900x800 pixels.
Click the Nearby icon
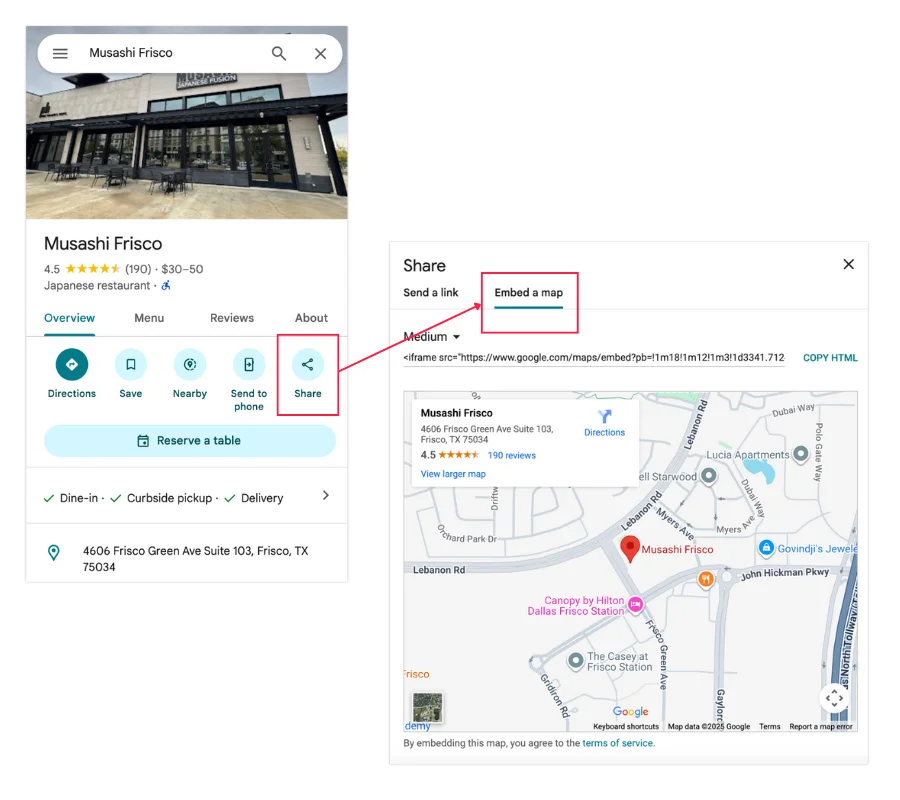pos(189,364)
